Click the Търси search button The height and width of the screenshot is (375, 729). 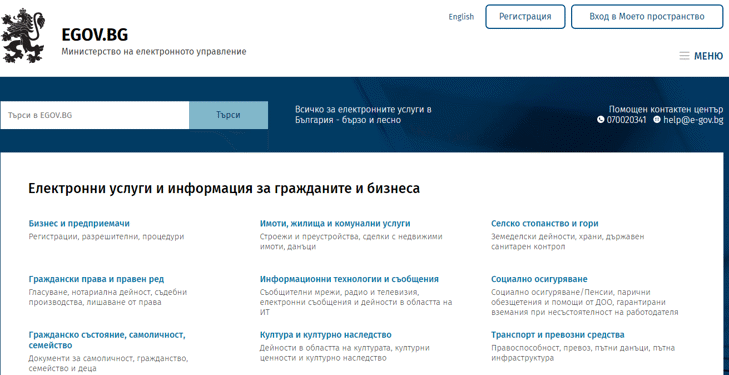(x=228, y=115)
